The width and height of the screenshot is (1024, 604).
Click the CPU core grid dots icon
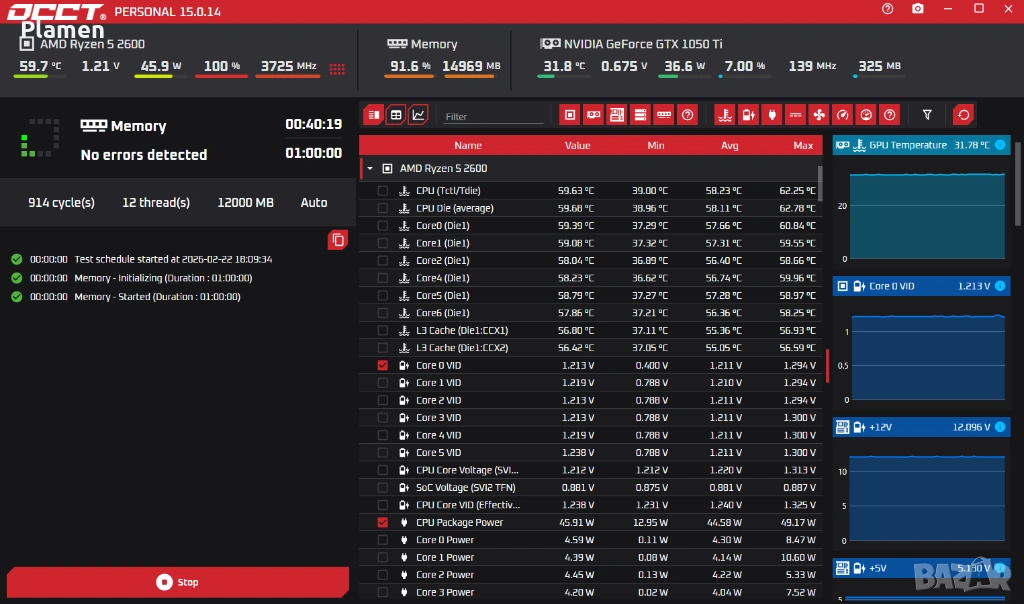(337, 69)
